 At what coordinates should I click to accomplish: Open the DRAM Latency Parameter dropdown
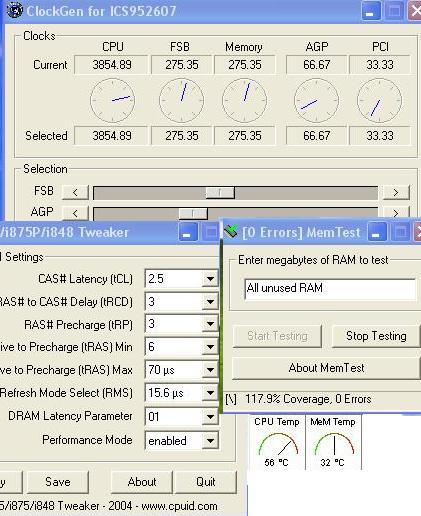pyautogui.click(x=210, y=417)
